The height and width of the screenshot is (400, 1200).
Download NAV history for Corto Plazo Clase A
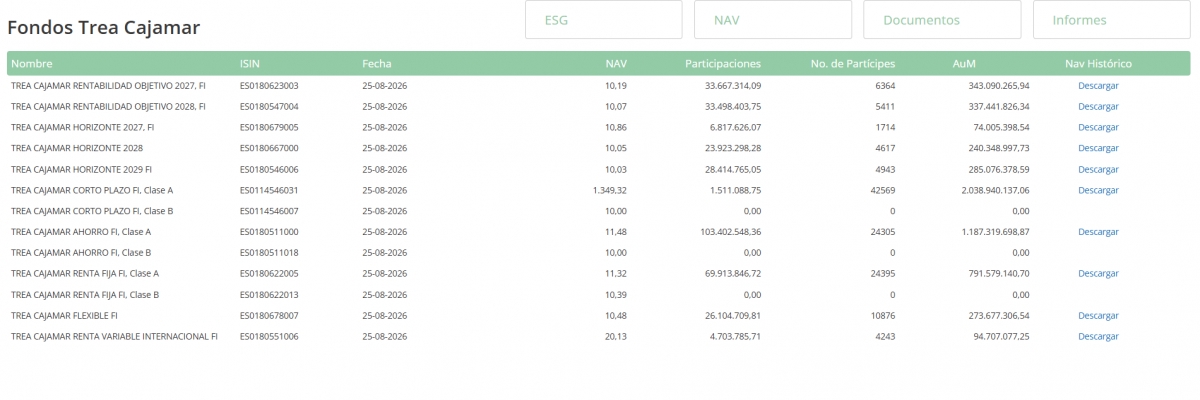pos(1098,190)
